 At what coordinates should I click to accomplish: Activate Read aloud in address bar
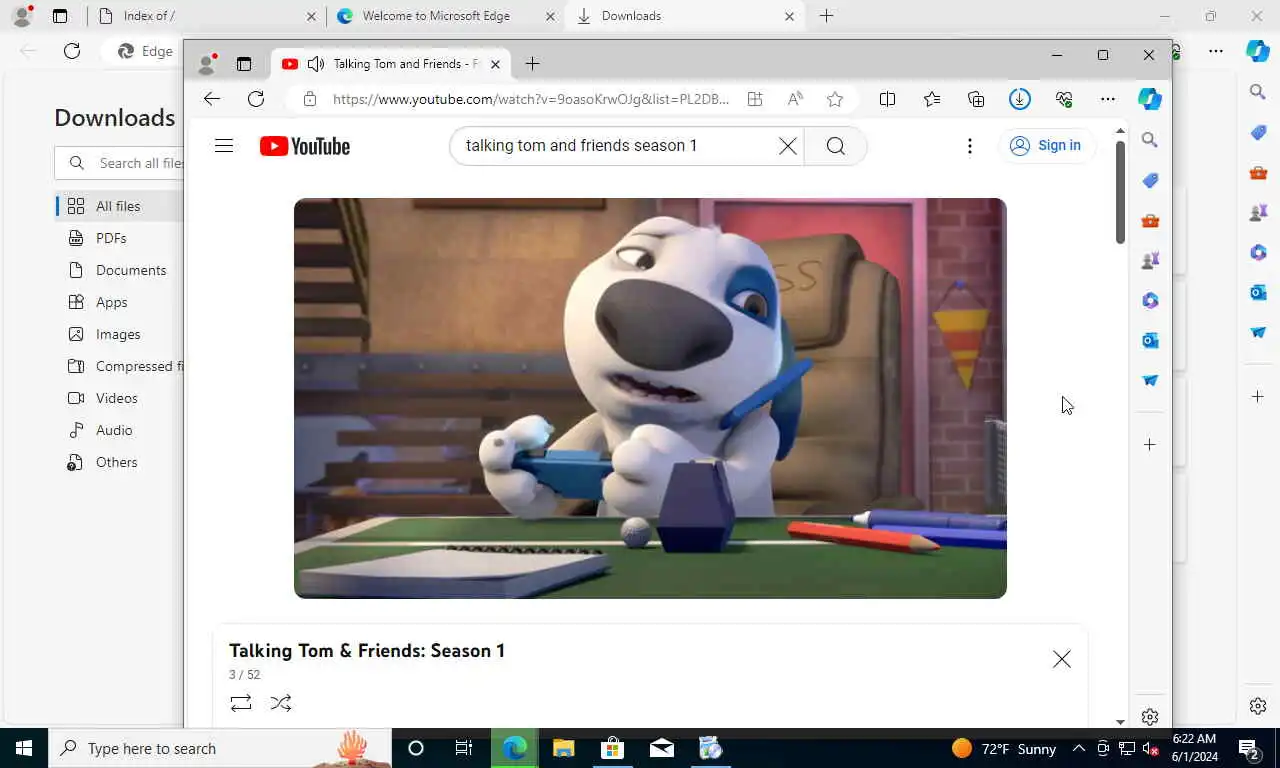(x=795, y=99)
